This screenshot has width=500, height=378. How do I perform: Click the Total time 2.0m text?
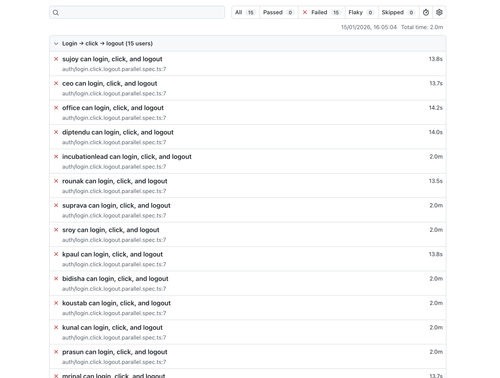tap(422, 27)
